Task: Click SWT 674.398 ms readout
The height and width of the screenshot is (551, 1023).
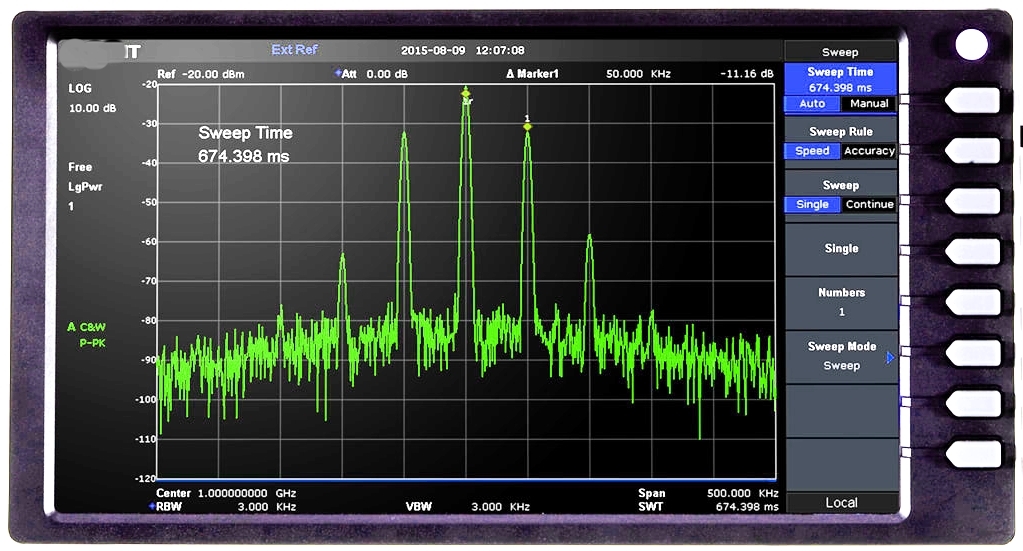Action: (709, 507)
